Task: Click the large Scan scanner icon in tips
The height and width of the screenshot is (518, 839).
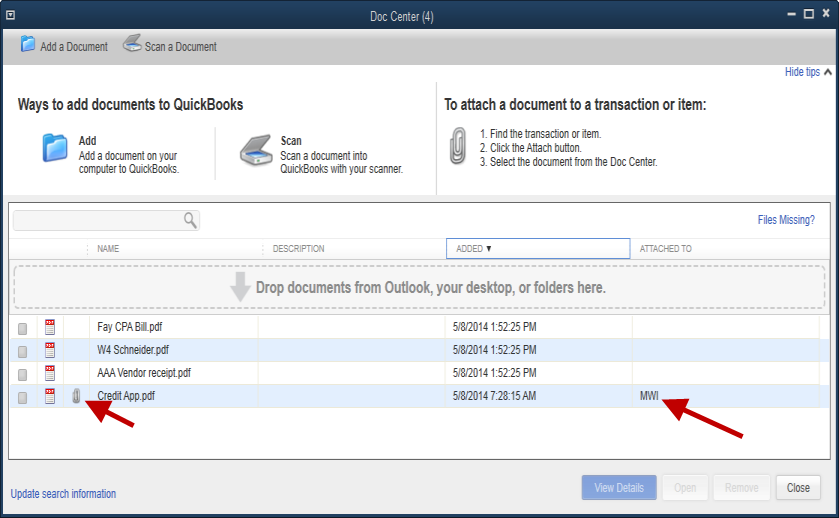Action: pyautogui.click(x=256, y=150)
